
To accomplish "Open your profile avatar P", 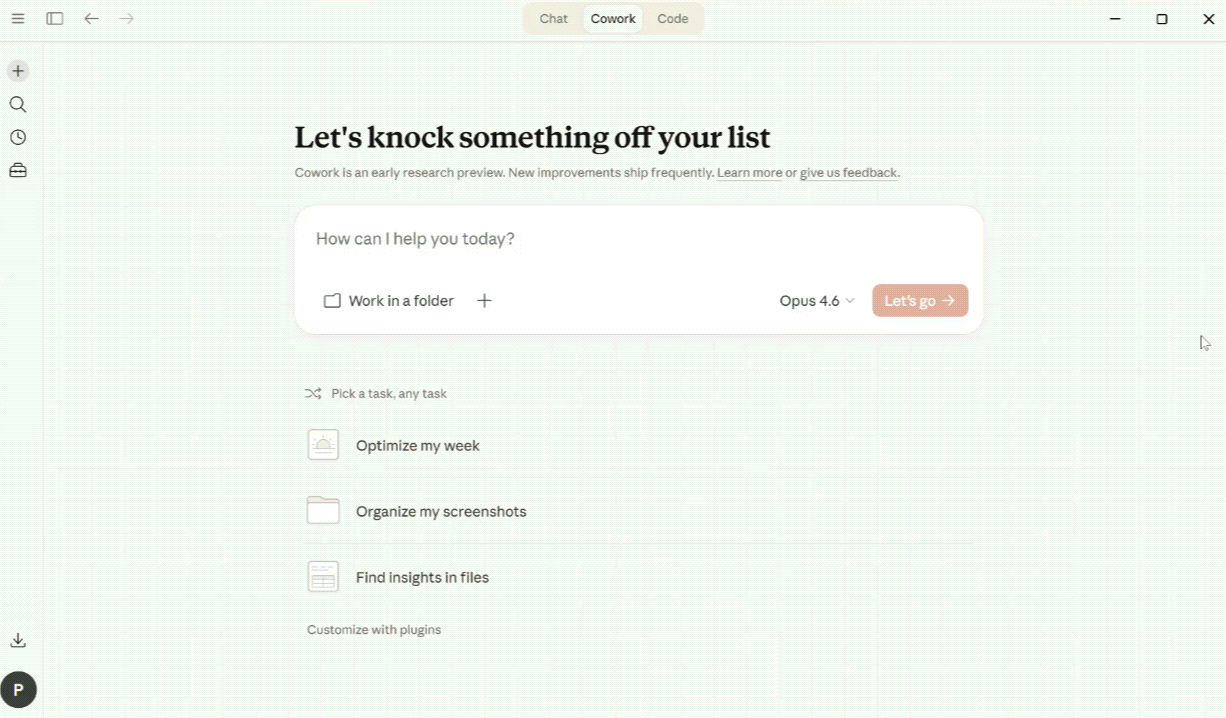I will [18, 689].
